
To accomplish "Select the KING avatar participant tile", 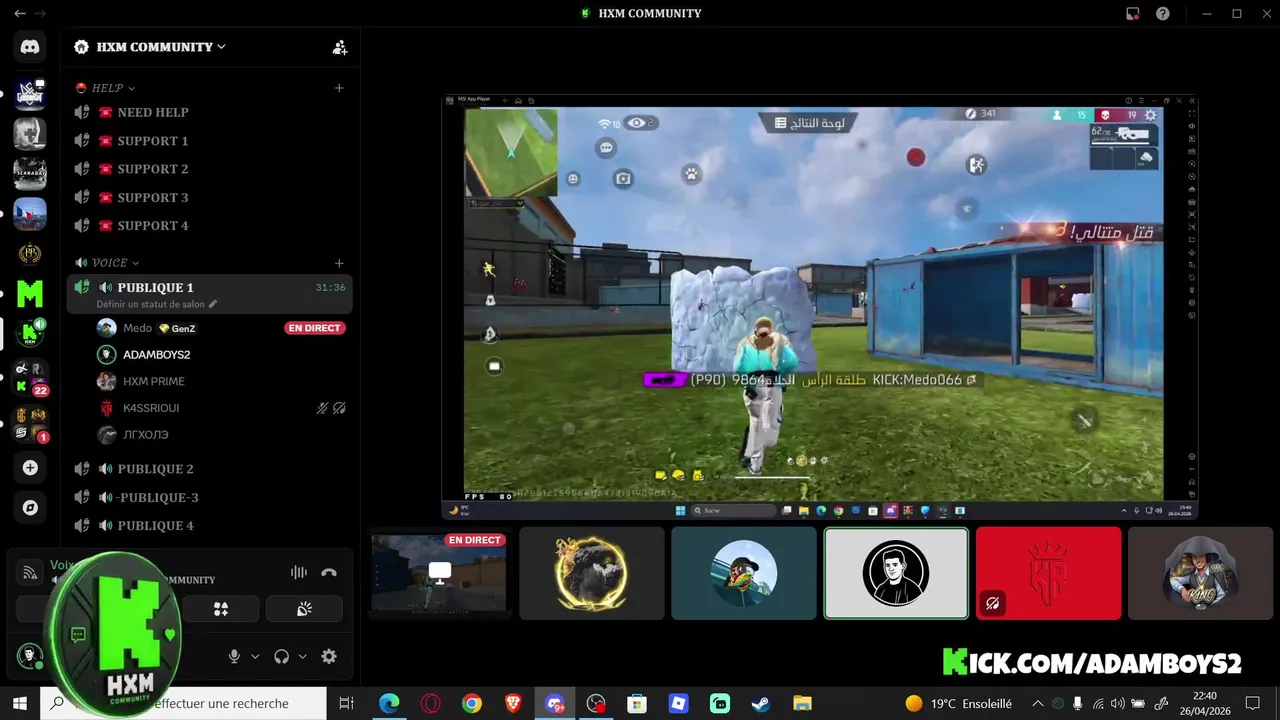I will pyautogui.click(x=1201, y=573).
